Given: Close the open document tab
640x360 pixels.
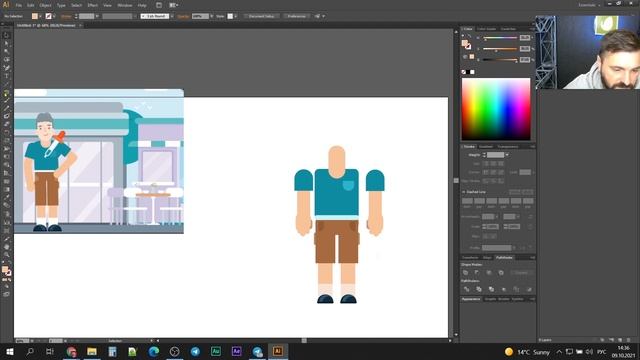Looking at the screenshot, I should (x=81, y=25).
